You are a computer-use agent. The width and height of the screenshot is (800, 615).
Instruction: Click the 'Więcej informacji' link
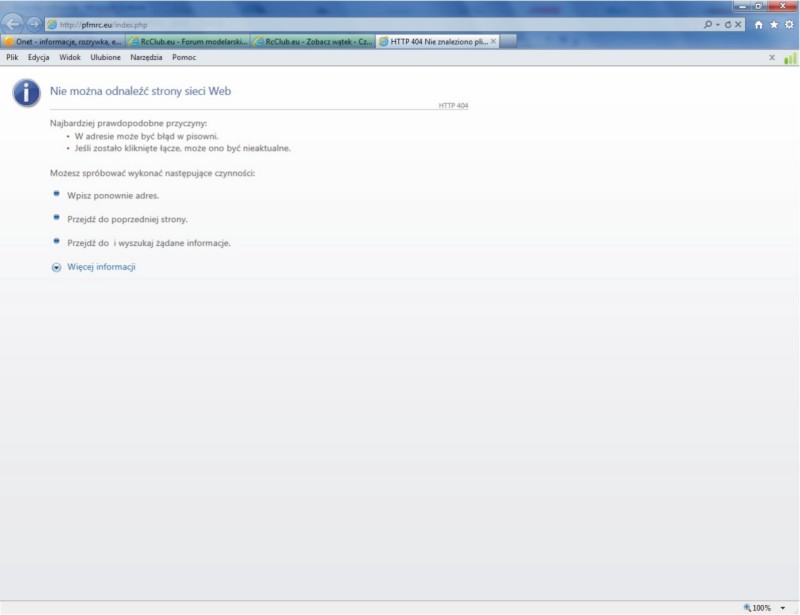point(101,267)
